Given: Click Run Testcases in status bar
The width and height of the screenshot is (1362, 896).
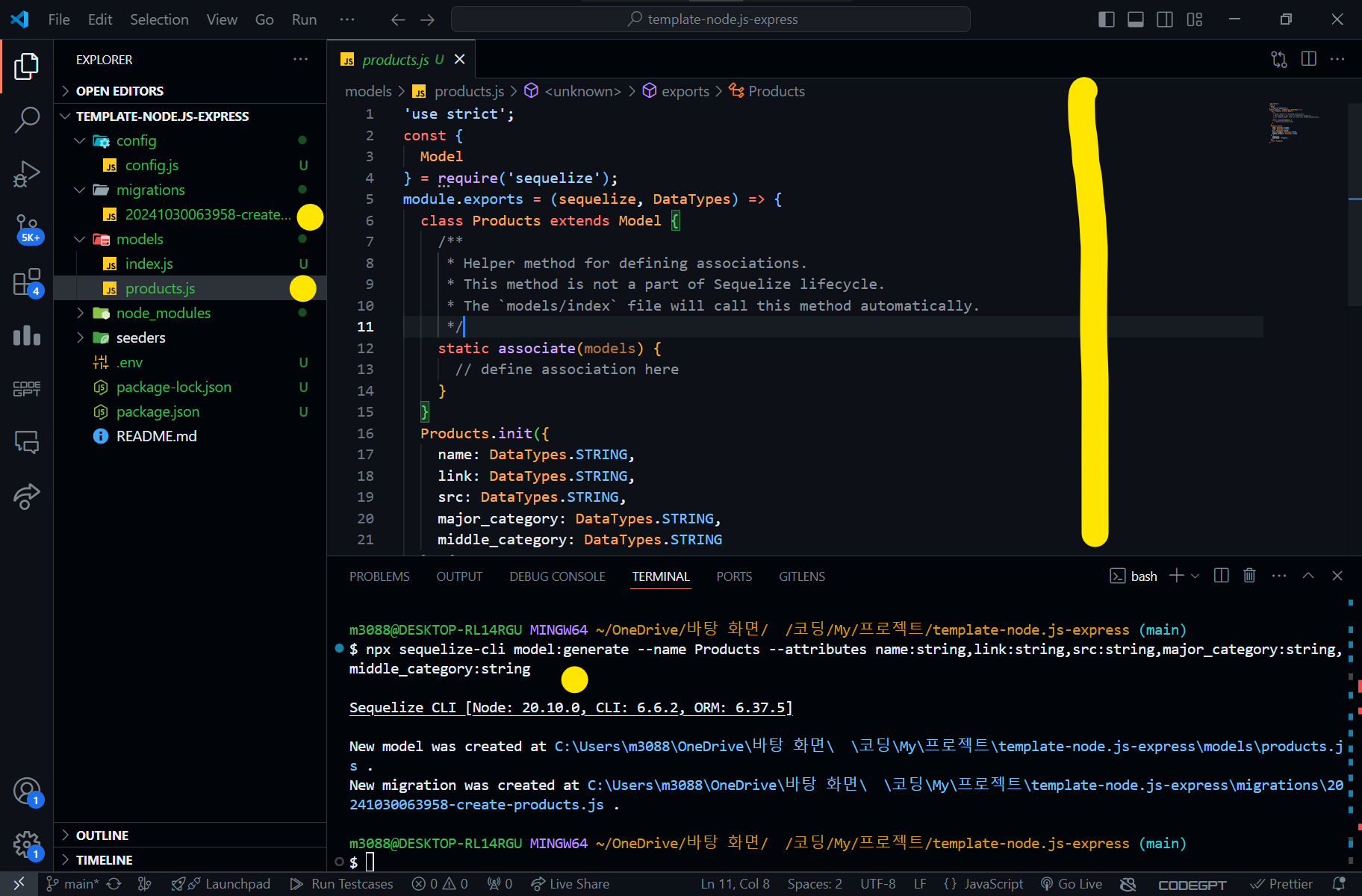Looking at the screenshot, I should coord(342,884).
